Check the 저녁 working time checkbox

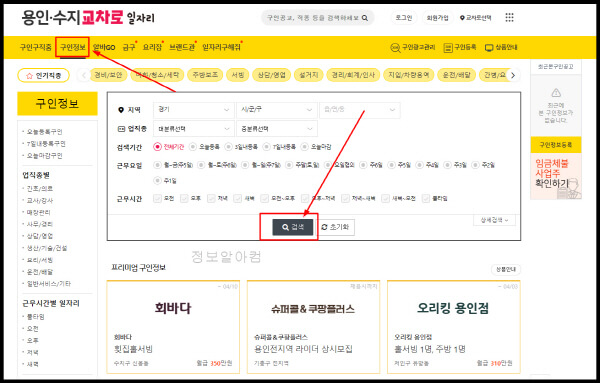211,198
